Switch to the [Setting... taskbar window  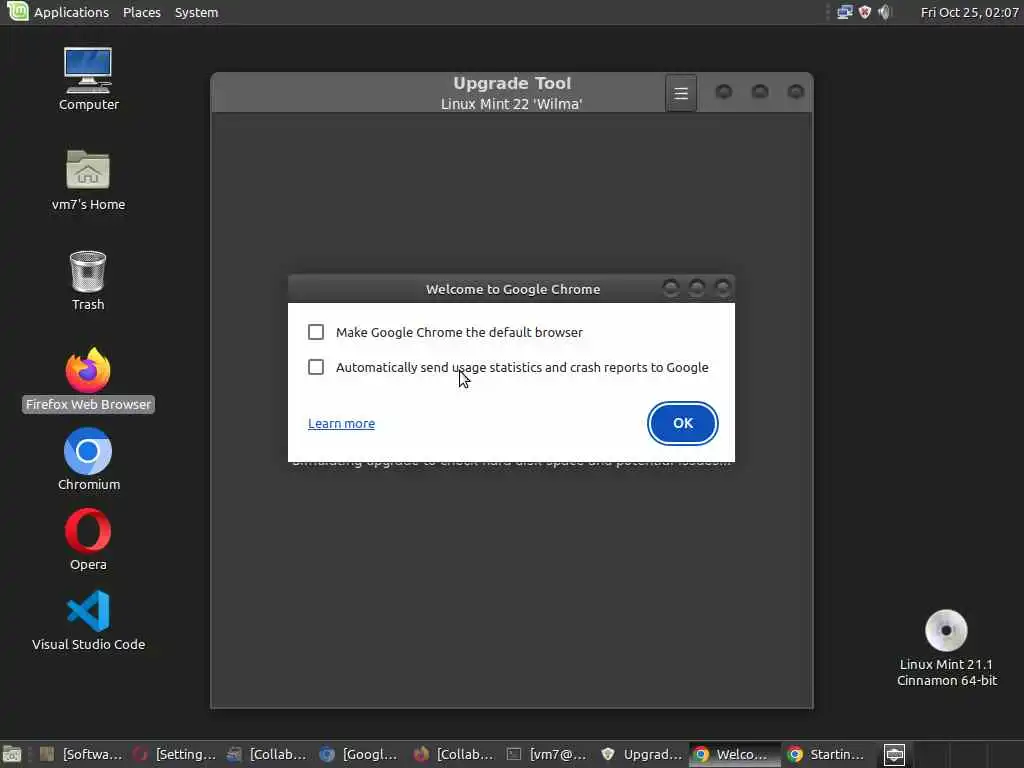pyautogui.click(x=174, y=754)
